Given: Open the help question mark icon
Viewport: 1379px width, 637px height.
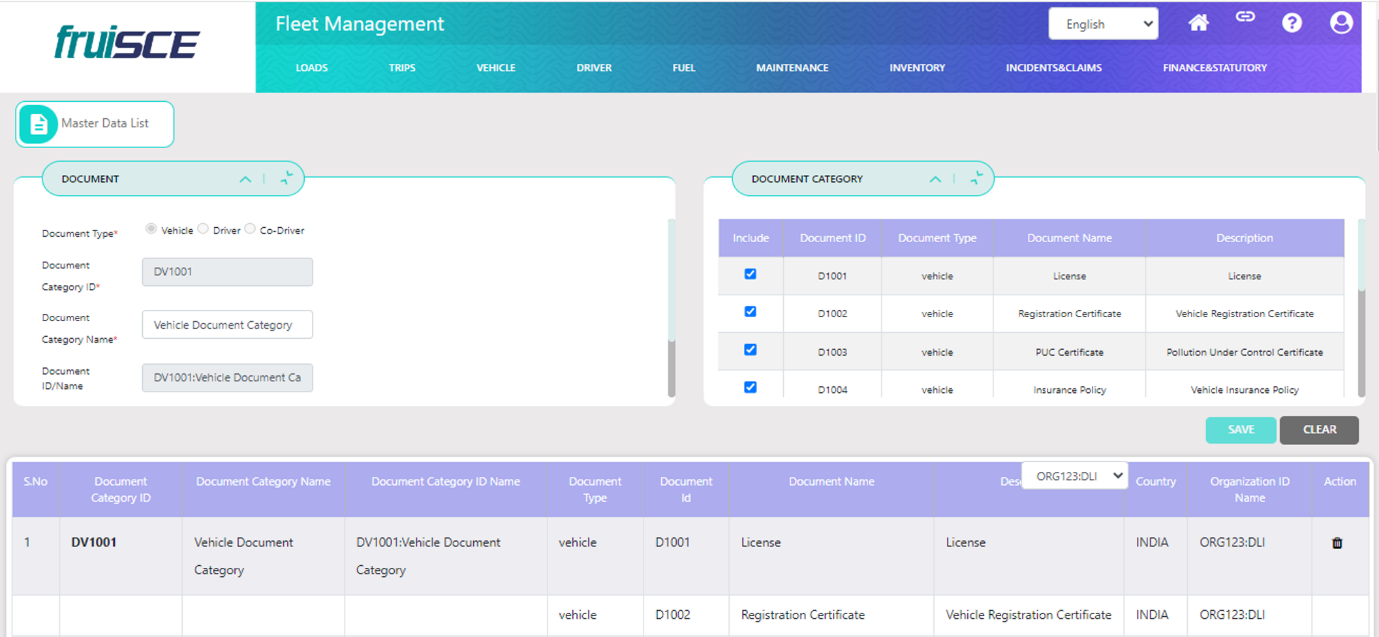Looking at the screenshot, I should click(1292, 23).
